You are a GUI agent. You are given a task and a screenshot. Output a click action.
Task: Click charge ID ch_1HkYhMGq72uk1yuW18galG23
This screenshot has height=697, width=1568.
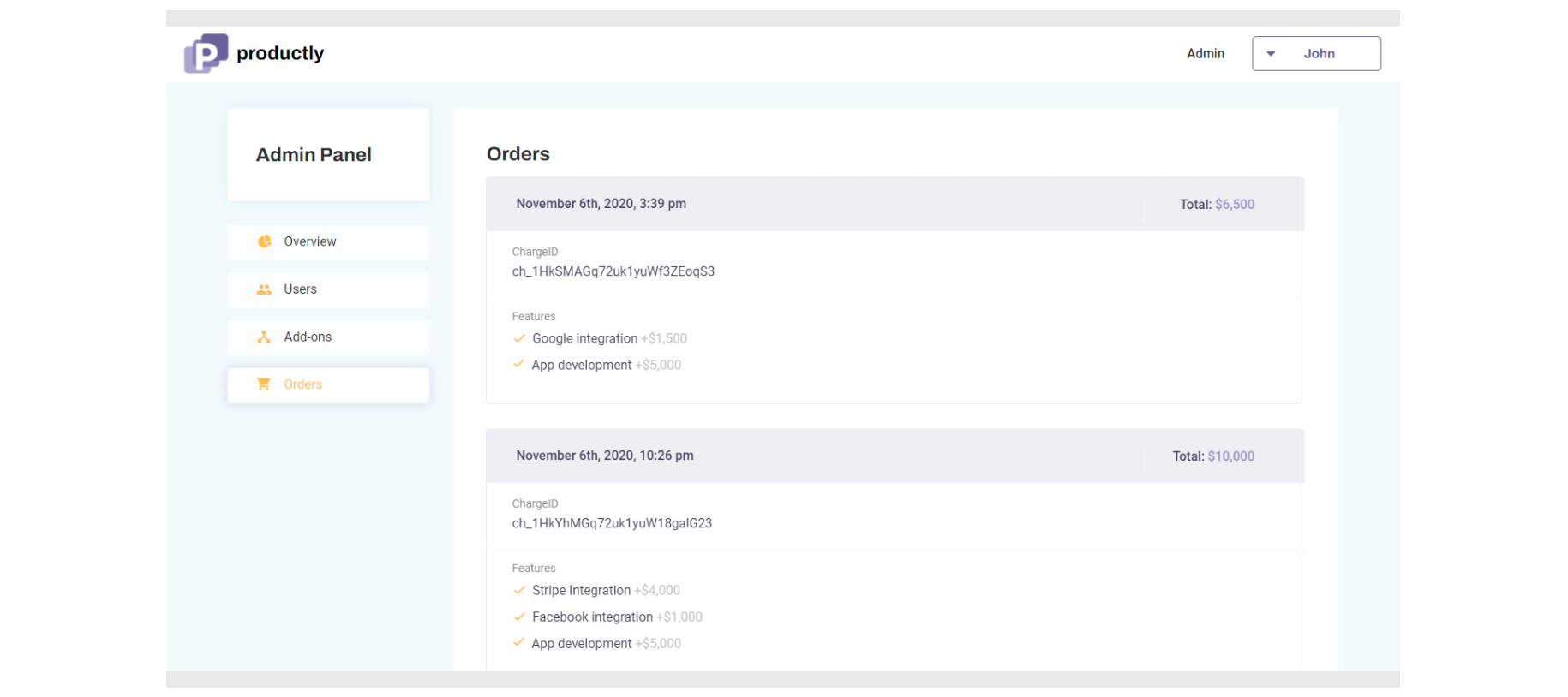click(x=612, y=523)
